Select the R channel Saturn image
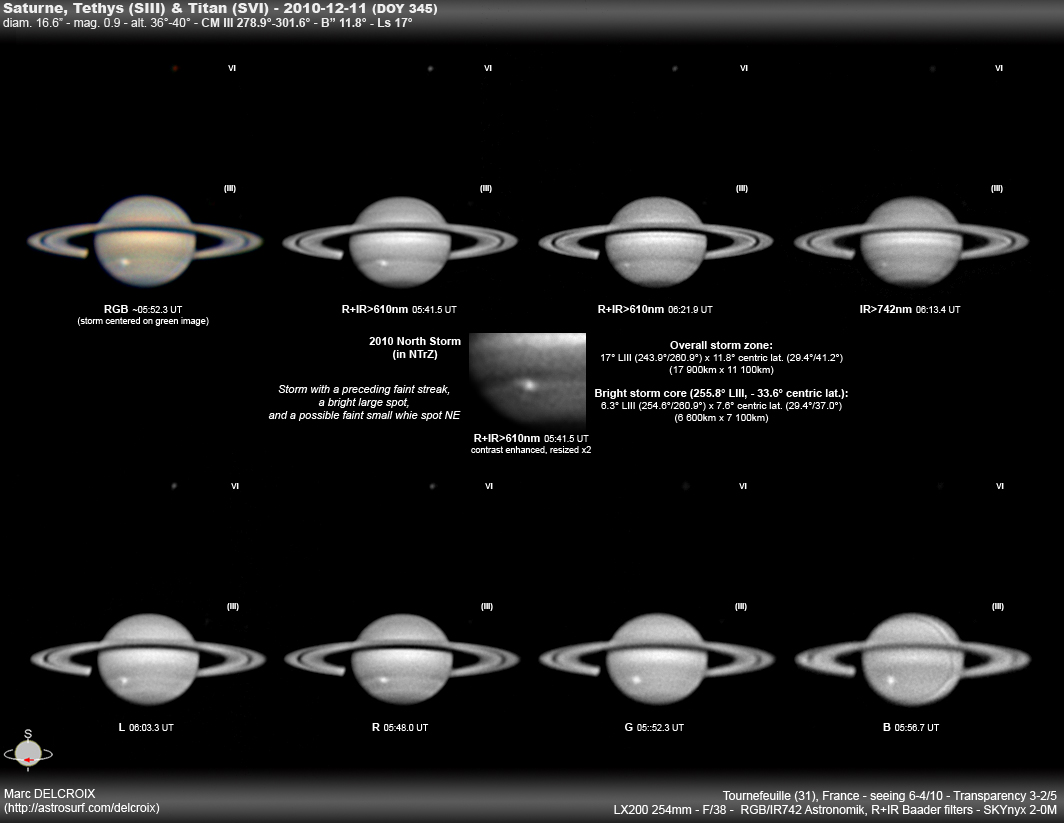This screenshot has height=823, width=1064. coord(402,659)
